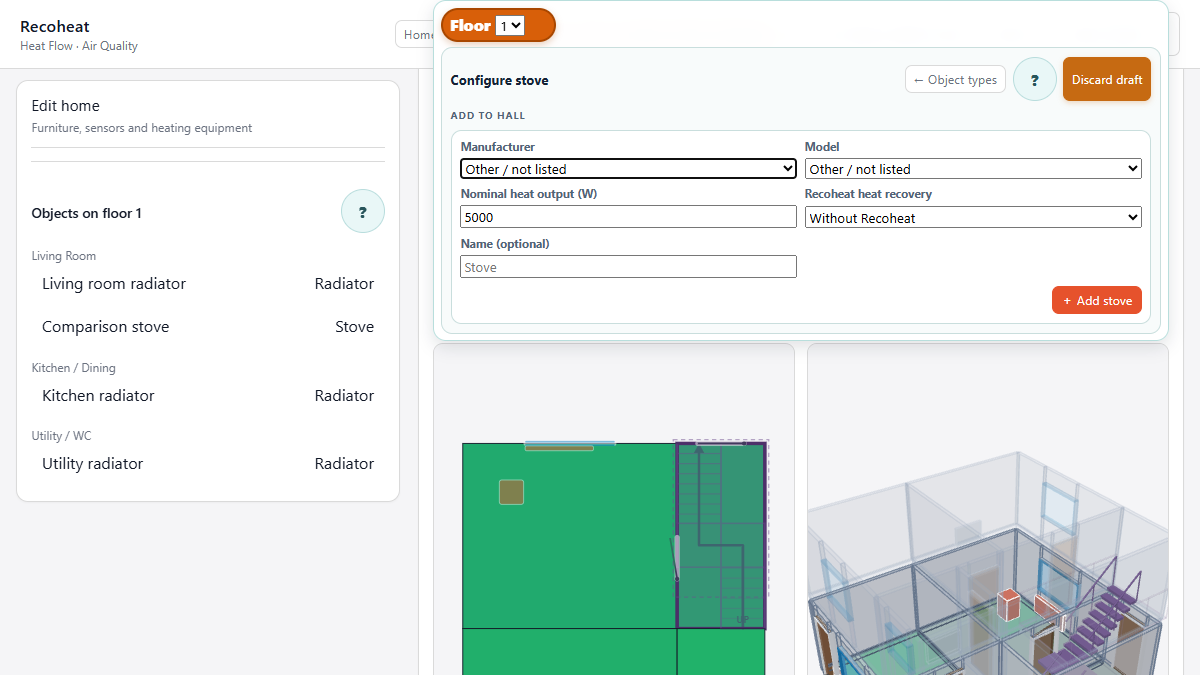
Task: Click the Utility / WC group label
Action: point(62,436)
